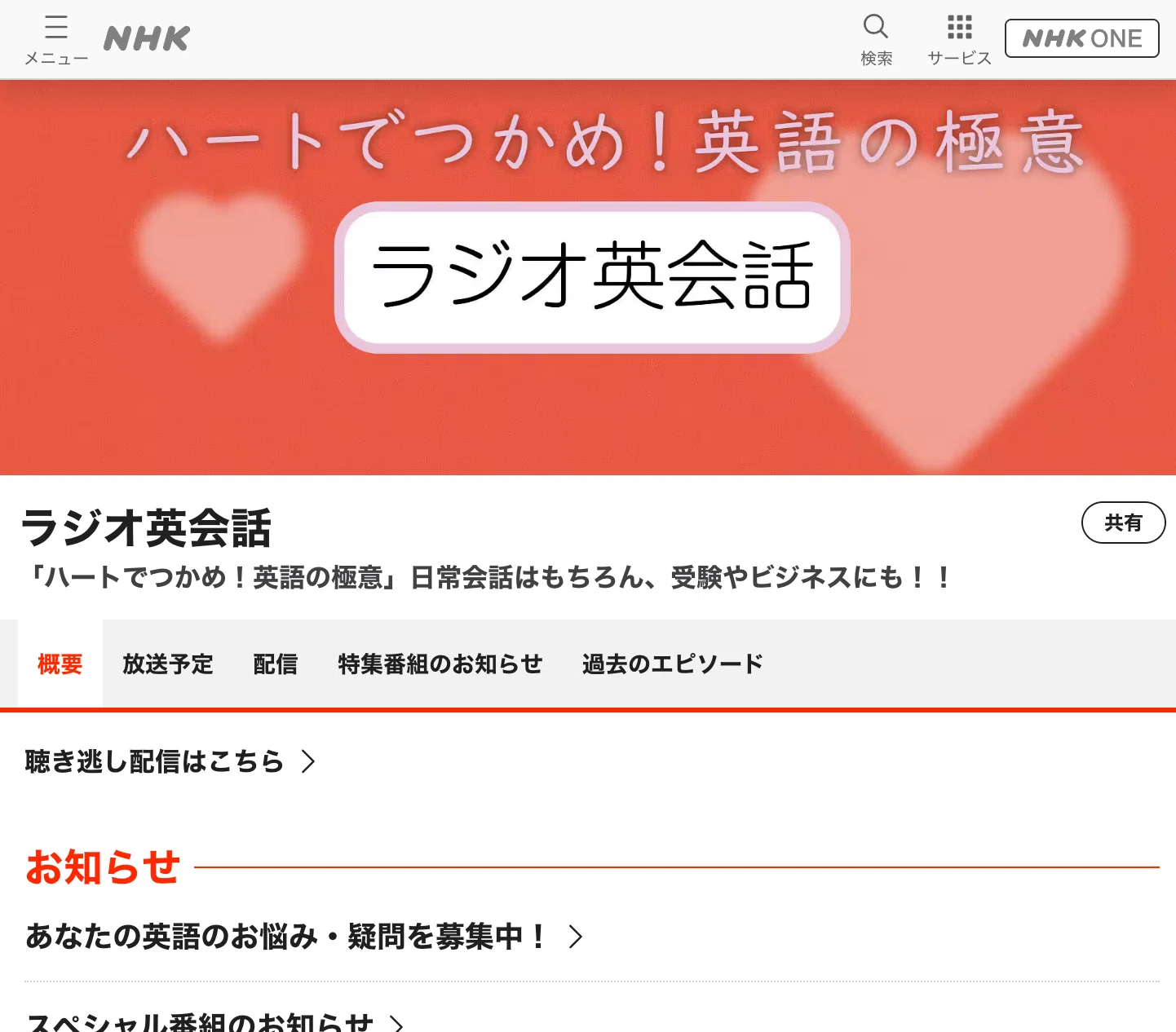Open the 特集番組のお知らせ tab
Screen dimensions: 1176x1032
click(440, 664)
